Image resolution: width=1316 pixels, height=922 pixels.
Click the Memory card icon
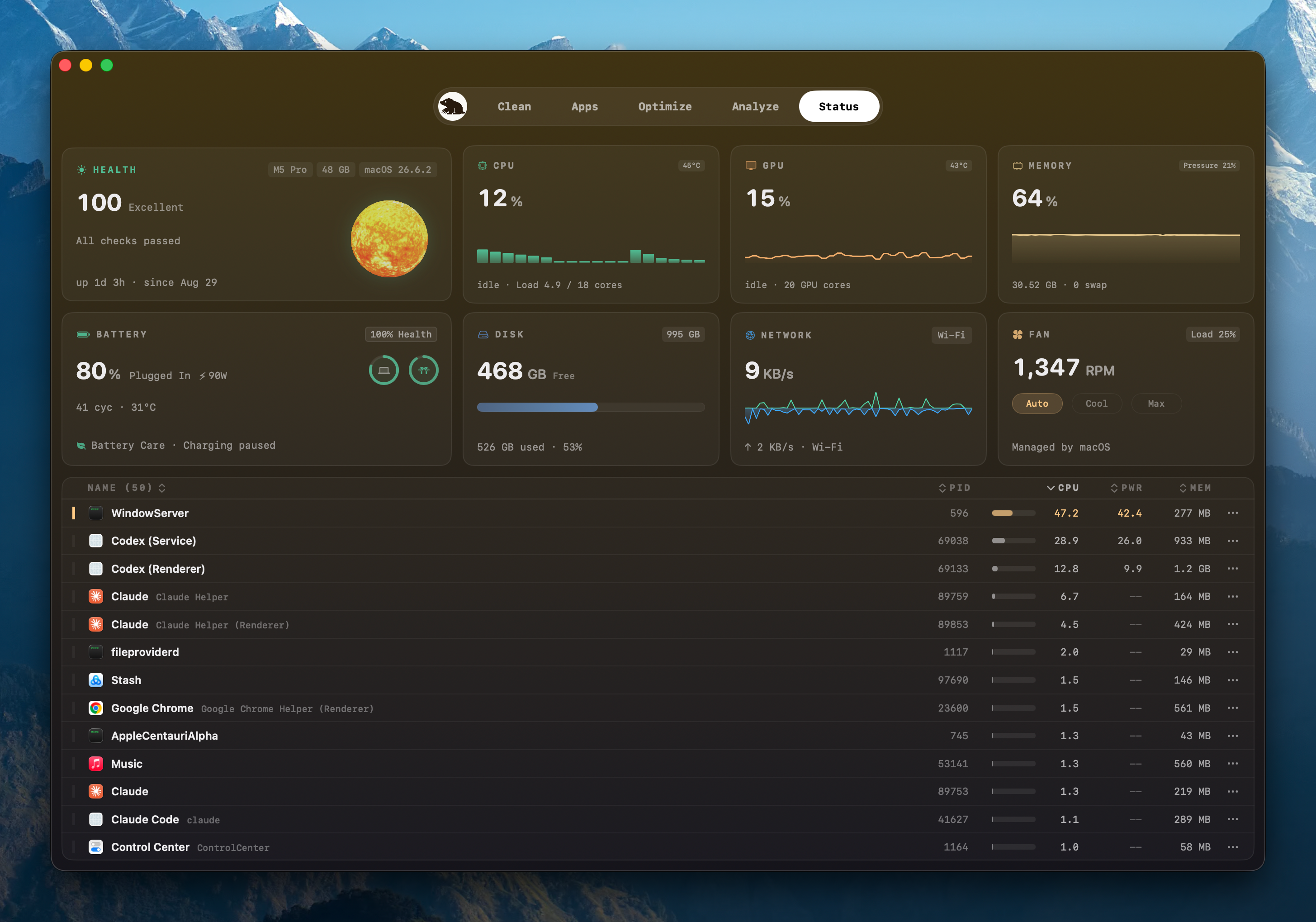[1018, 166]
